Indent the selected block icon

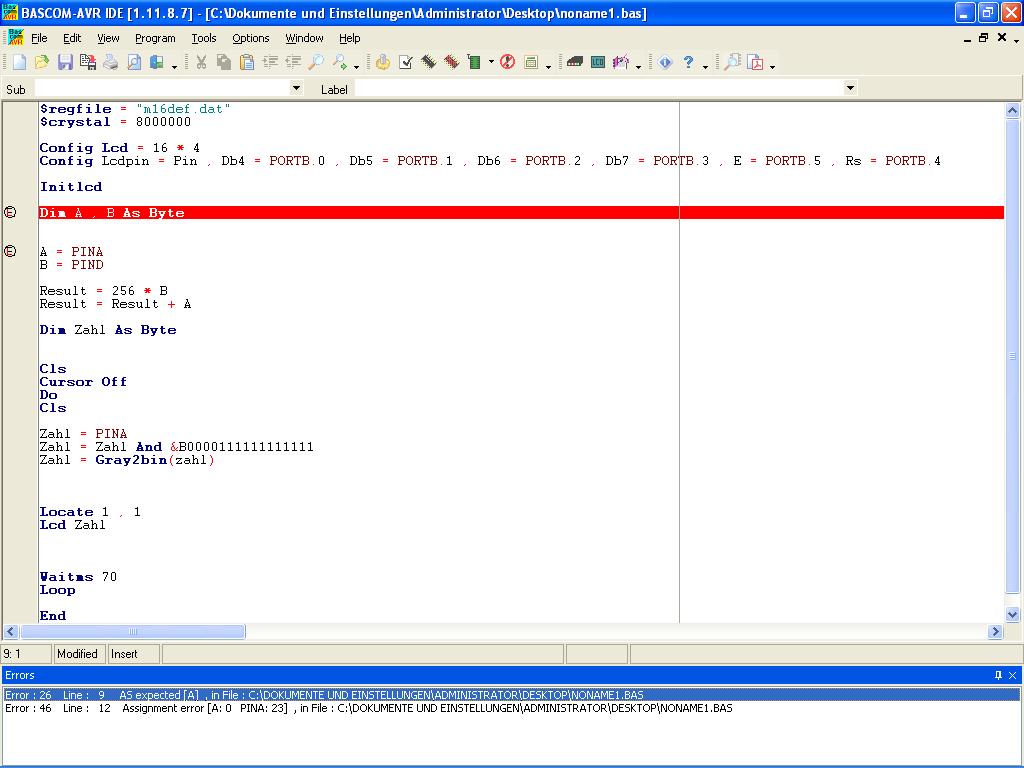tap(270, 62)
